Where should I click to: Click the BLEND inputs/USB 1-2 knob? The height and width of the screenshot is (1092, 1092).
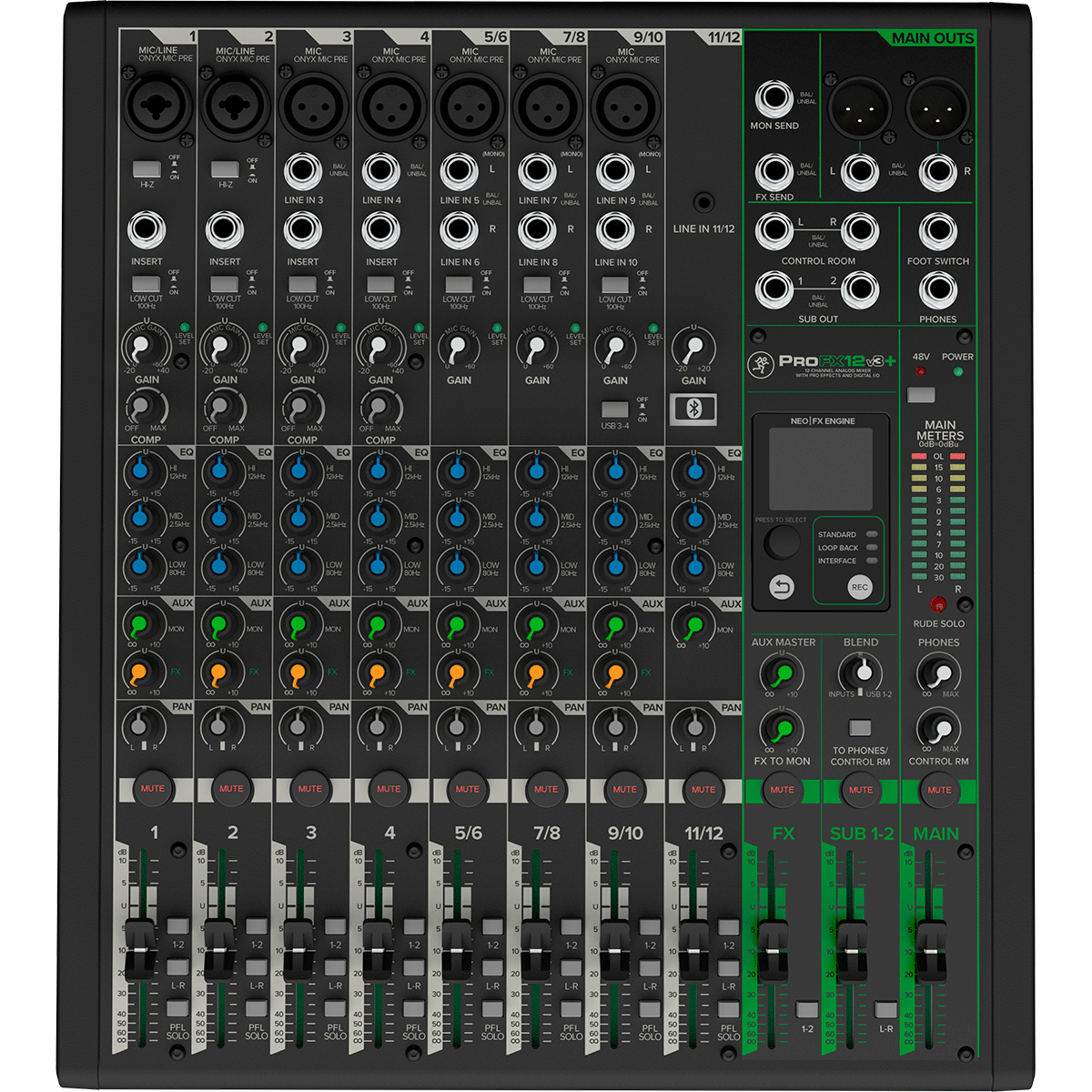click(x=859, y=673)
